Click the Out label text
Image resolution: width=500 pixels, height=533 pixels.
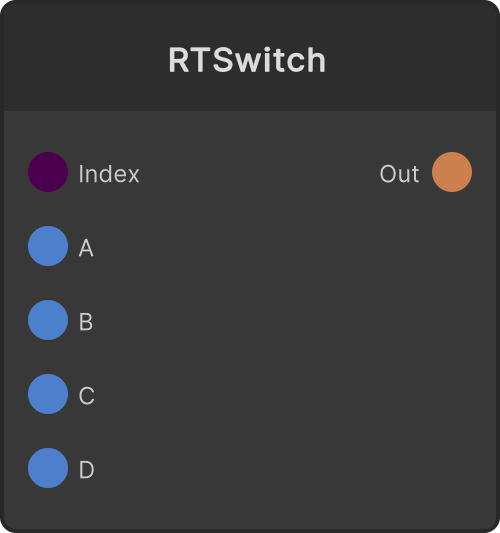point(399,174)
